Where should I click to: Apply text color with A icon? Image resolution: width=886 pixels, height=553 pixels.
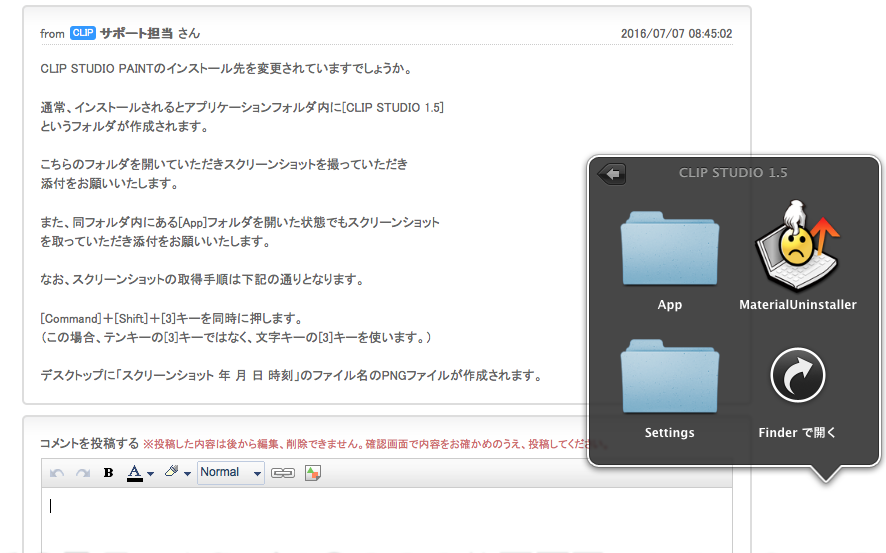tap(134, 473)
